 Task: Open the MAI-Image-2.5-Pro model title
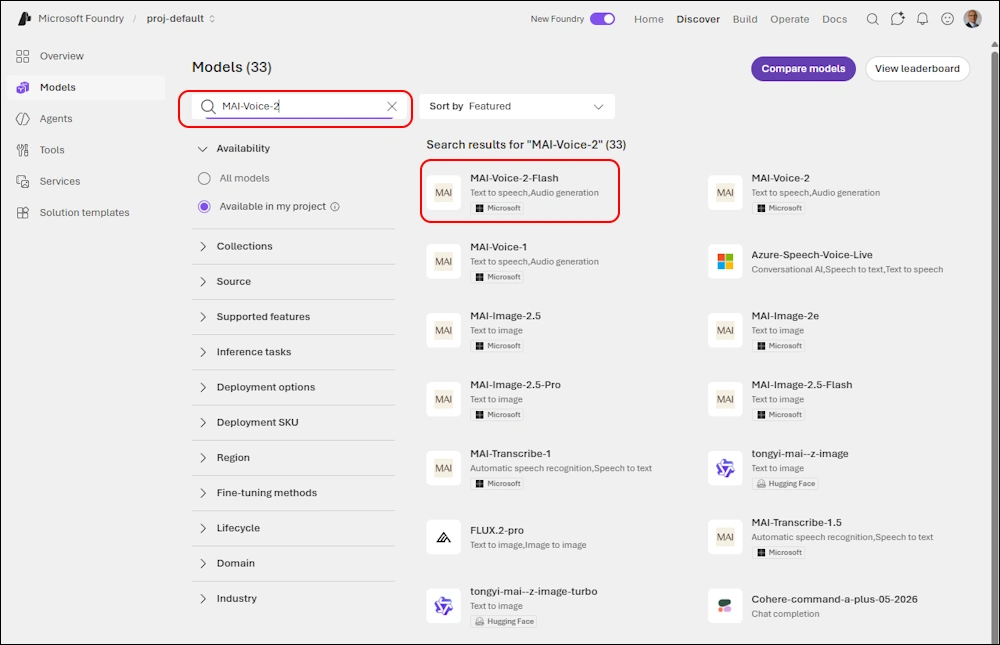coord(515,385)
